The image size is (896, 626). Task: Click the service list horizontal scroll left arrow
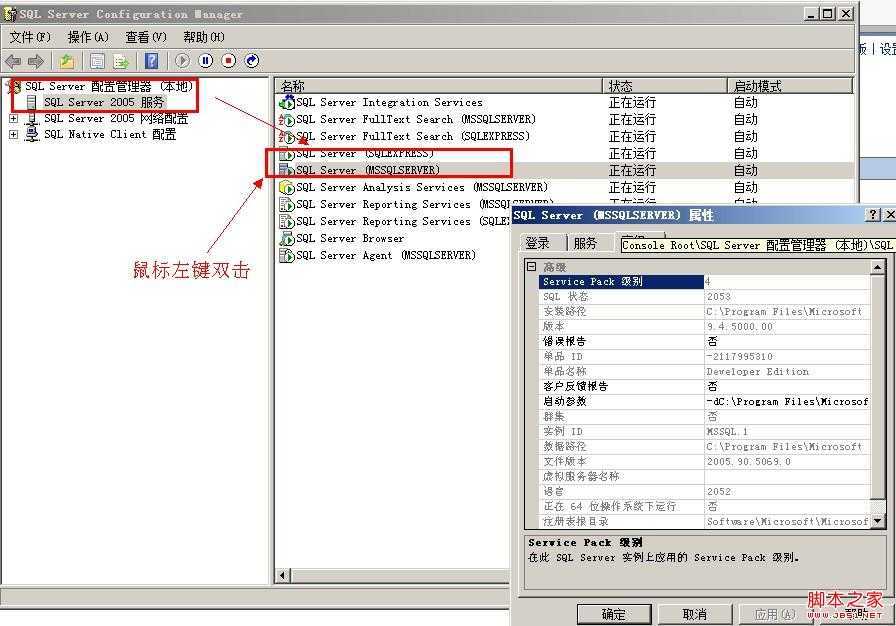(x=283, y=575)
